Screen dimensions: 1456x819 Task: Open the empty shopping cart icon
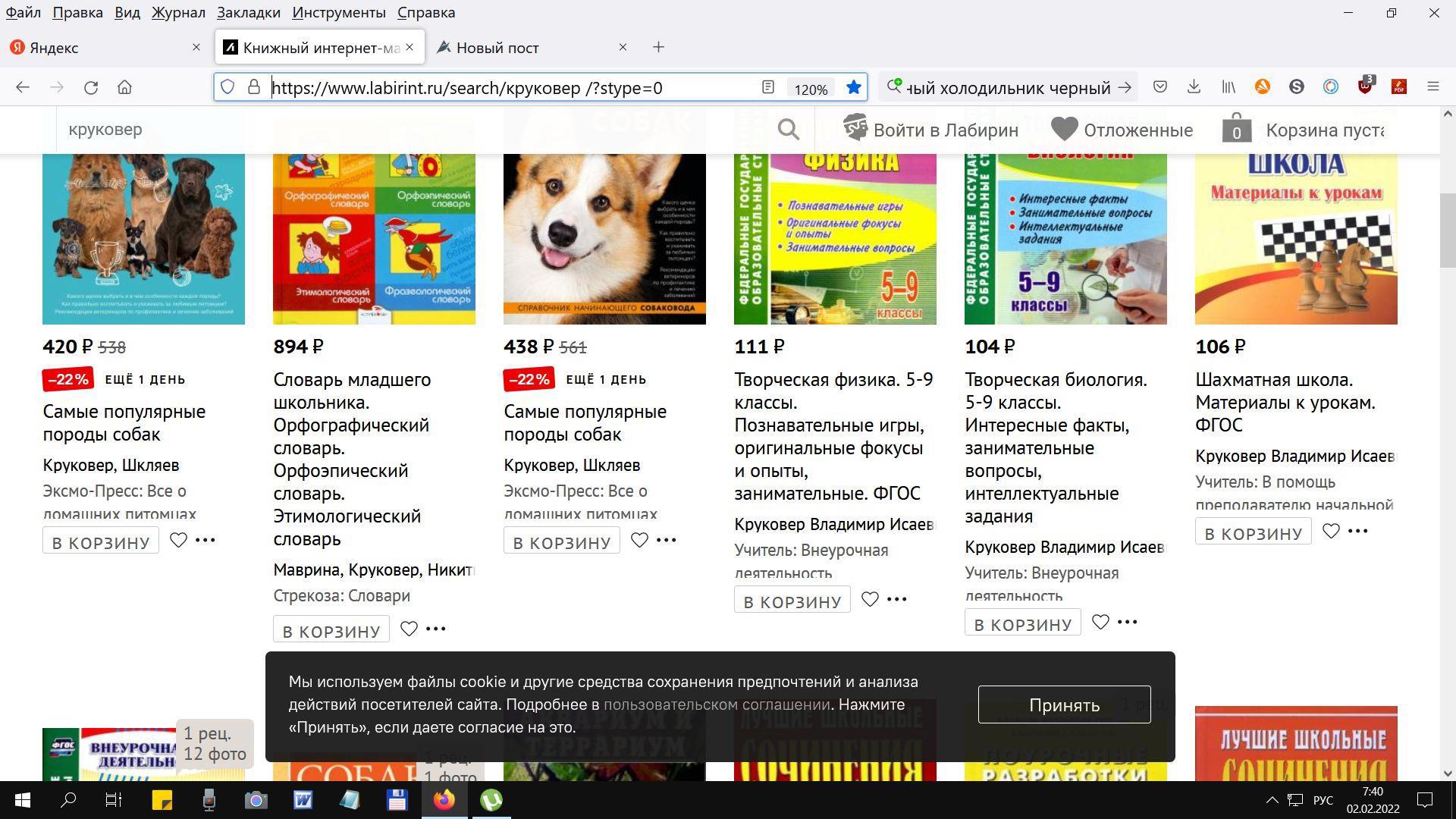click(x=1236, y=128)
